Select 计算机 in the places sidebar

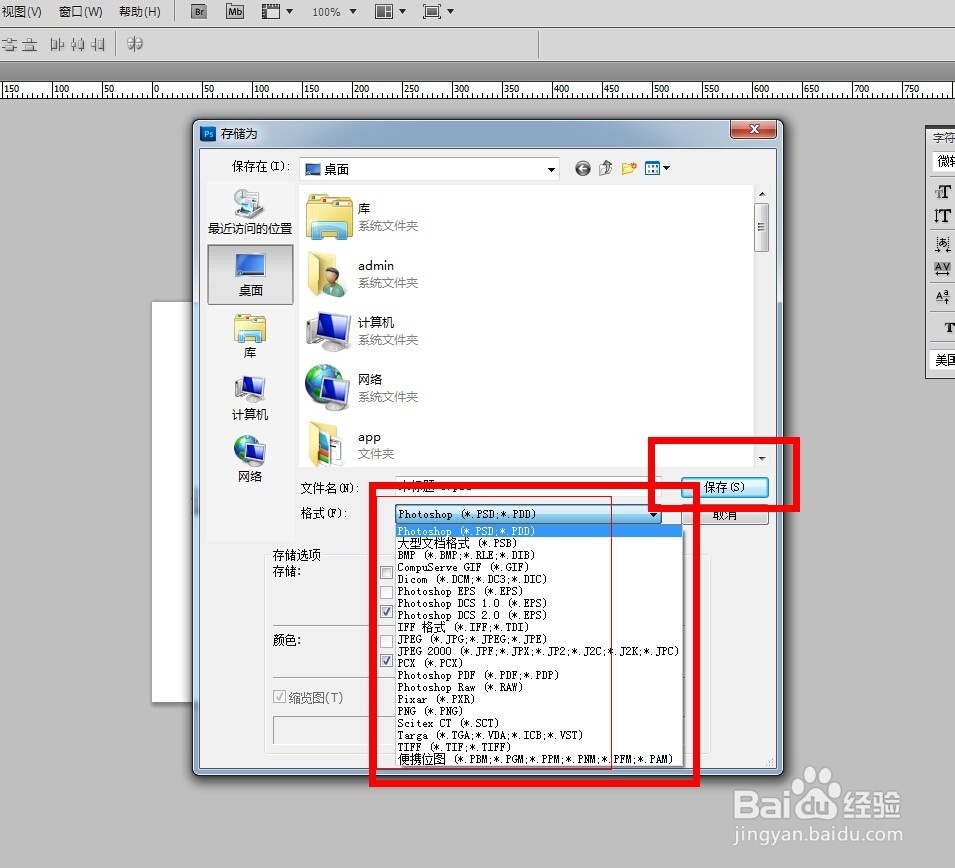250,398
